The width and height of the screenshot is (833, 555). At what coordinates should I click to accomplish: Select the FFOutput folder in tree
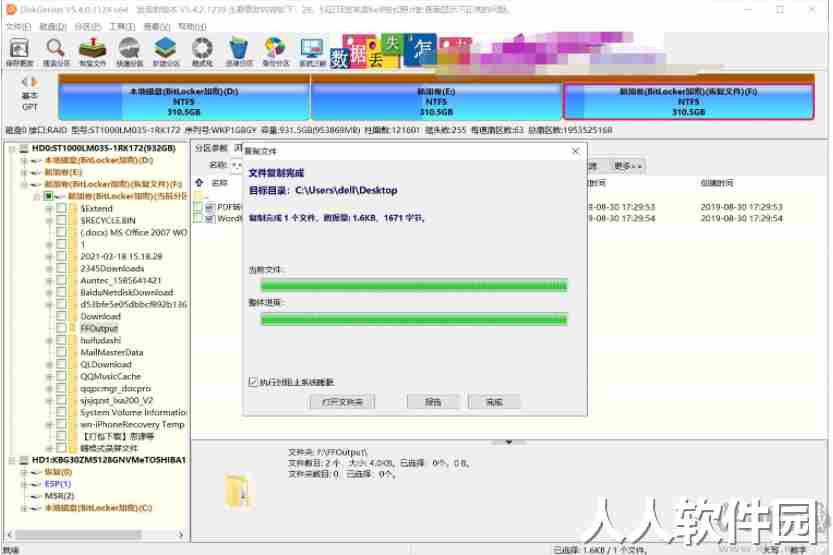(99, 328)
